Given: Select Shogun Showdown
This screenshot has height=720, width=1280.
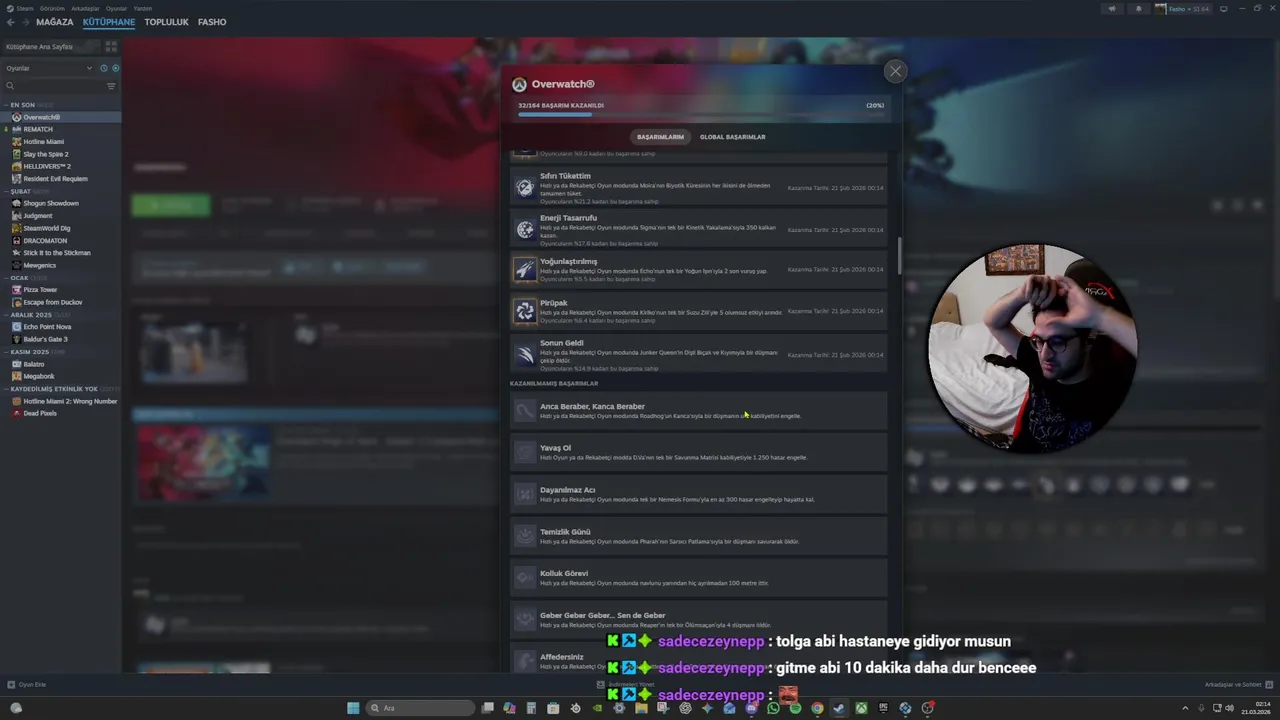Looking at the screenshot, I should [61, 203].
